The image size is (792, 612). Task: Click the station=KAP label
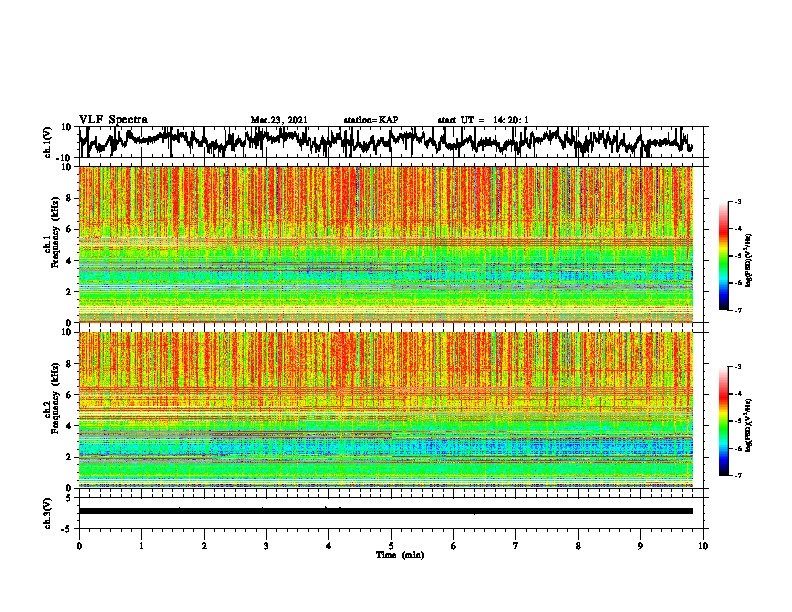(x=371, y=120)
